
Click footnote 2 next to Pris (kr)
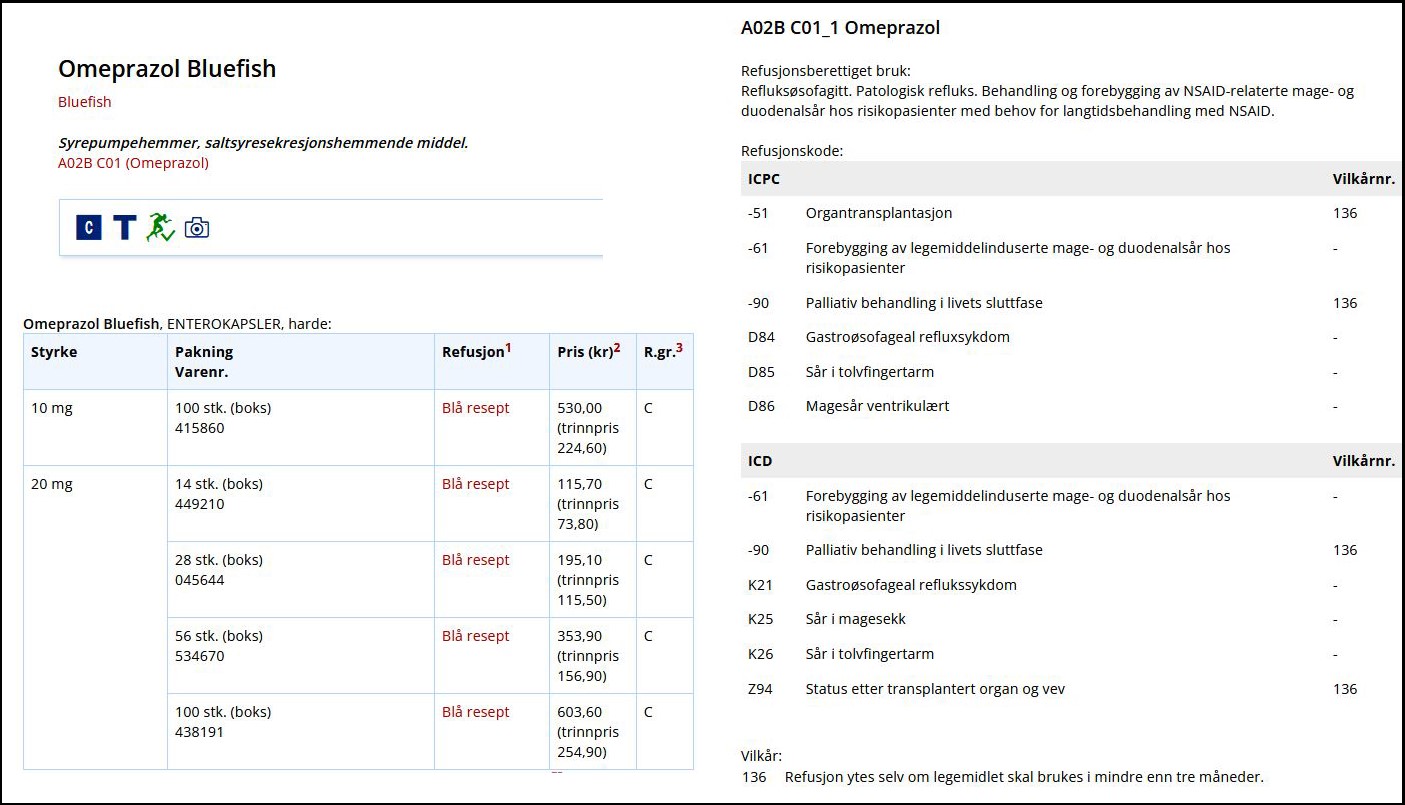point(617,348)
